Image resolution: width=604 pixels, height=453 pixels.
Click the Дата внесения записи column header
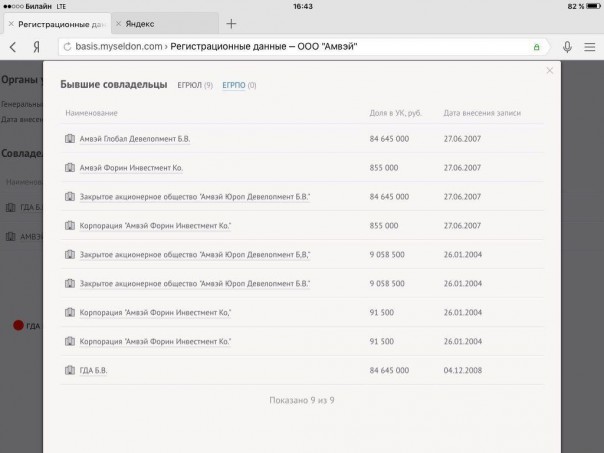tap(482, 113)
